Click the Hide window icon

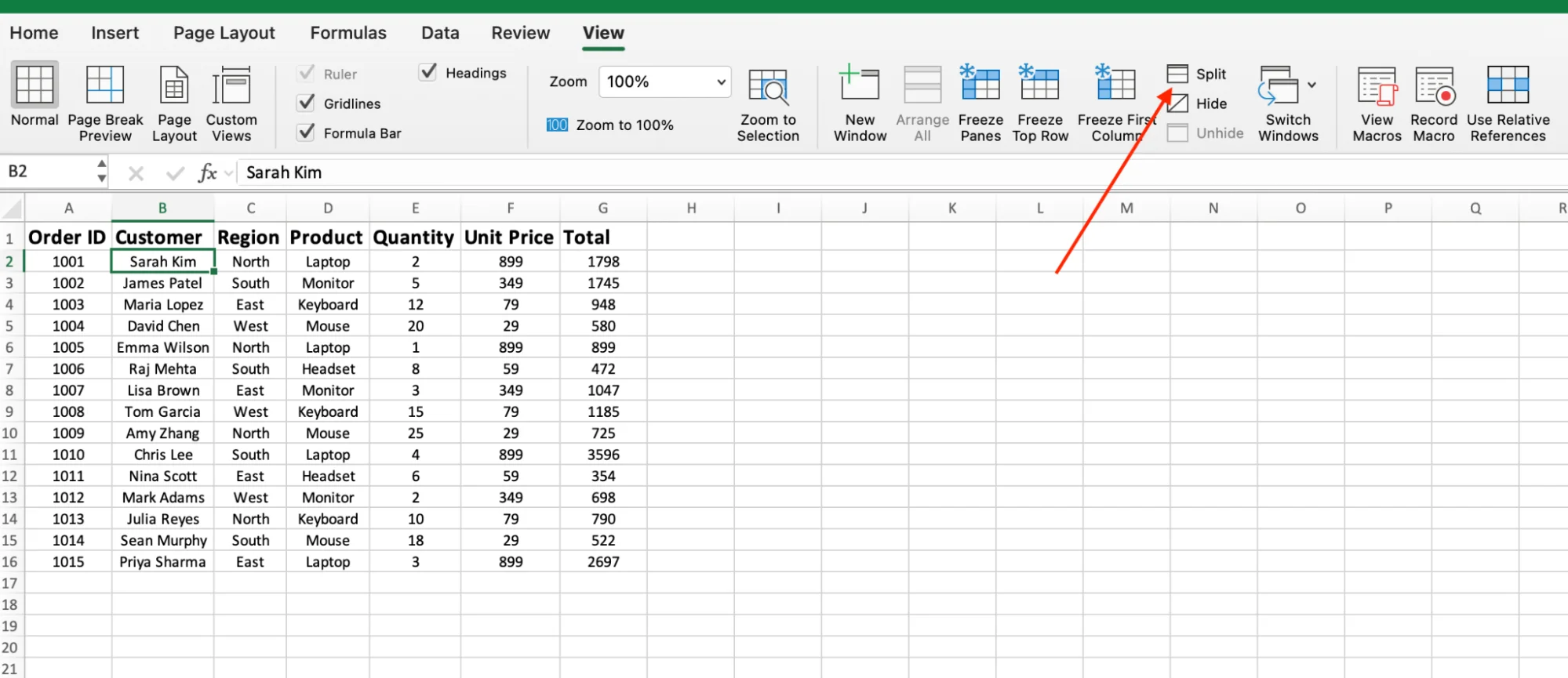click(1177, 103)
